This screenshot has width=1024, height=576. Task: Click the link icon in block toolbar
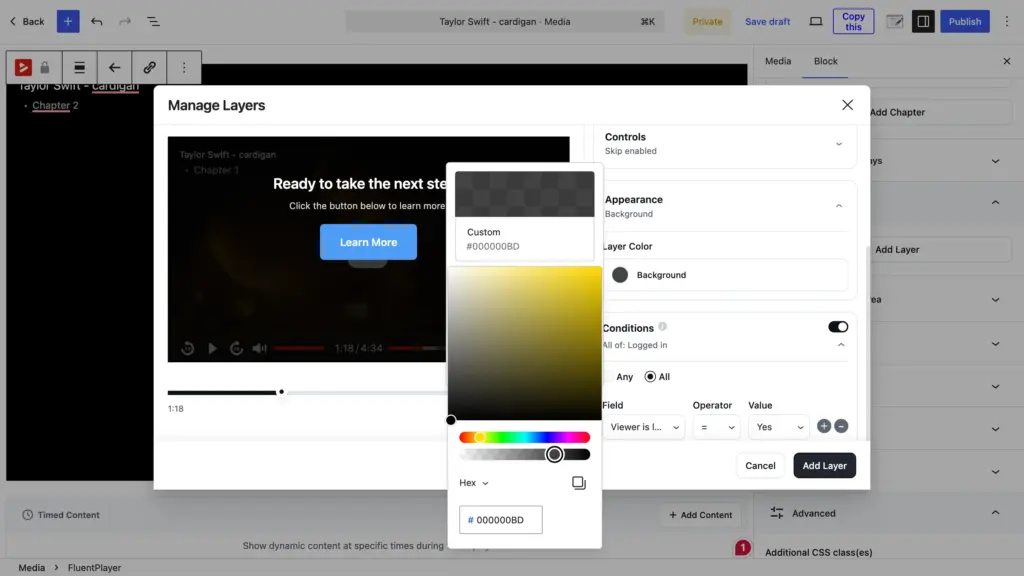[150, 67]
